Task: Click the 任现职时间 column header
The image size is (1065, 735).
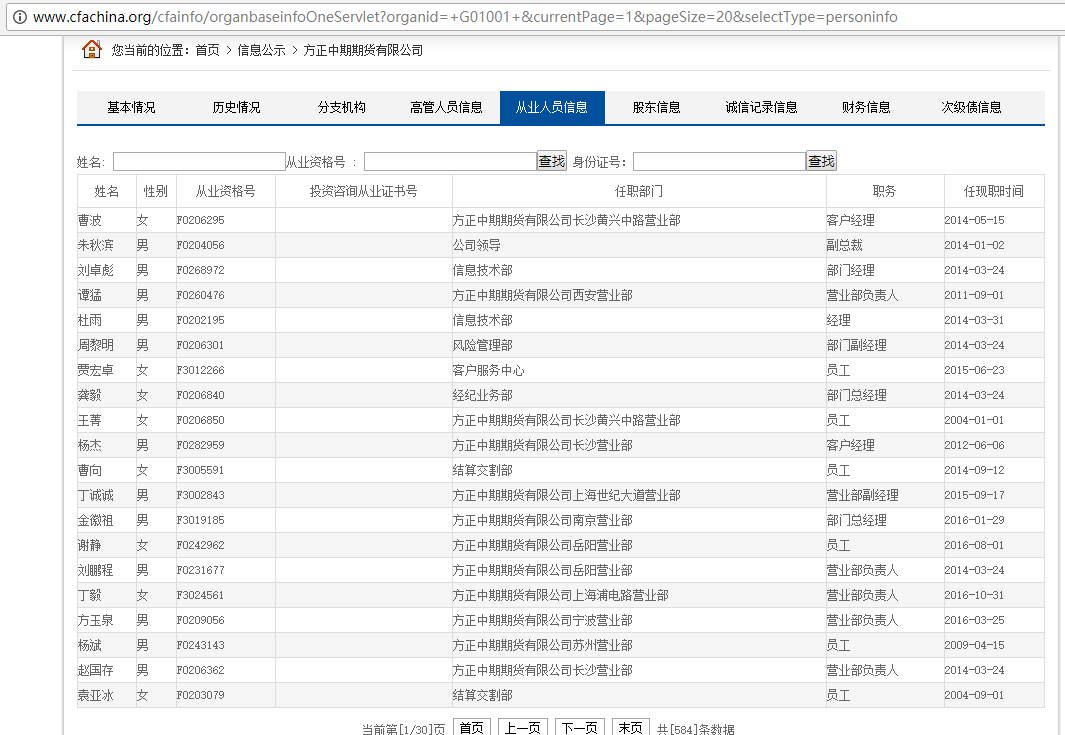Action: (994, 192)
